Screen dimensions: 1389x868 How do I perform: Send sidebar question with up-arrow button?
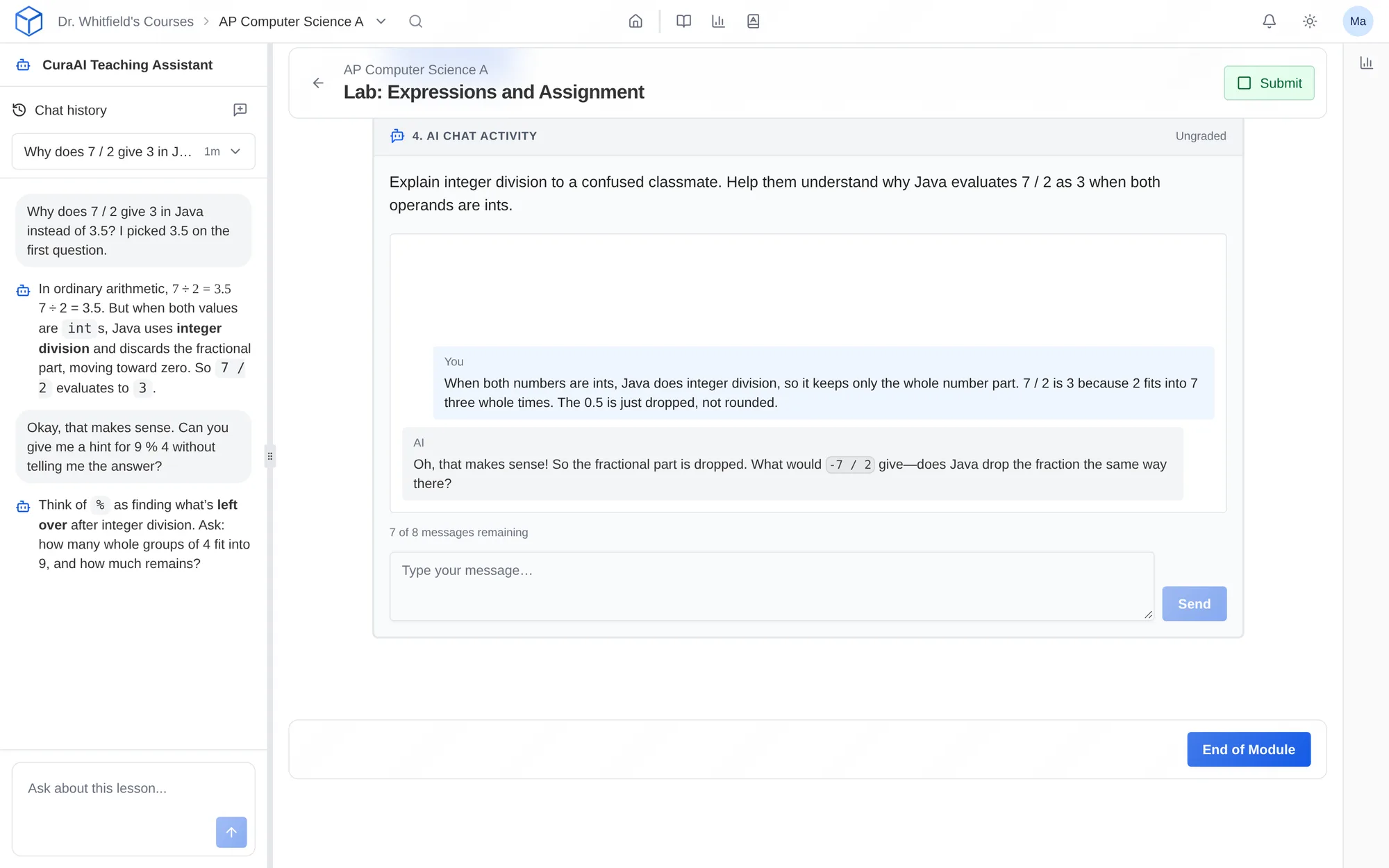[231, 832]
